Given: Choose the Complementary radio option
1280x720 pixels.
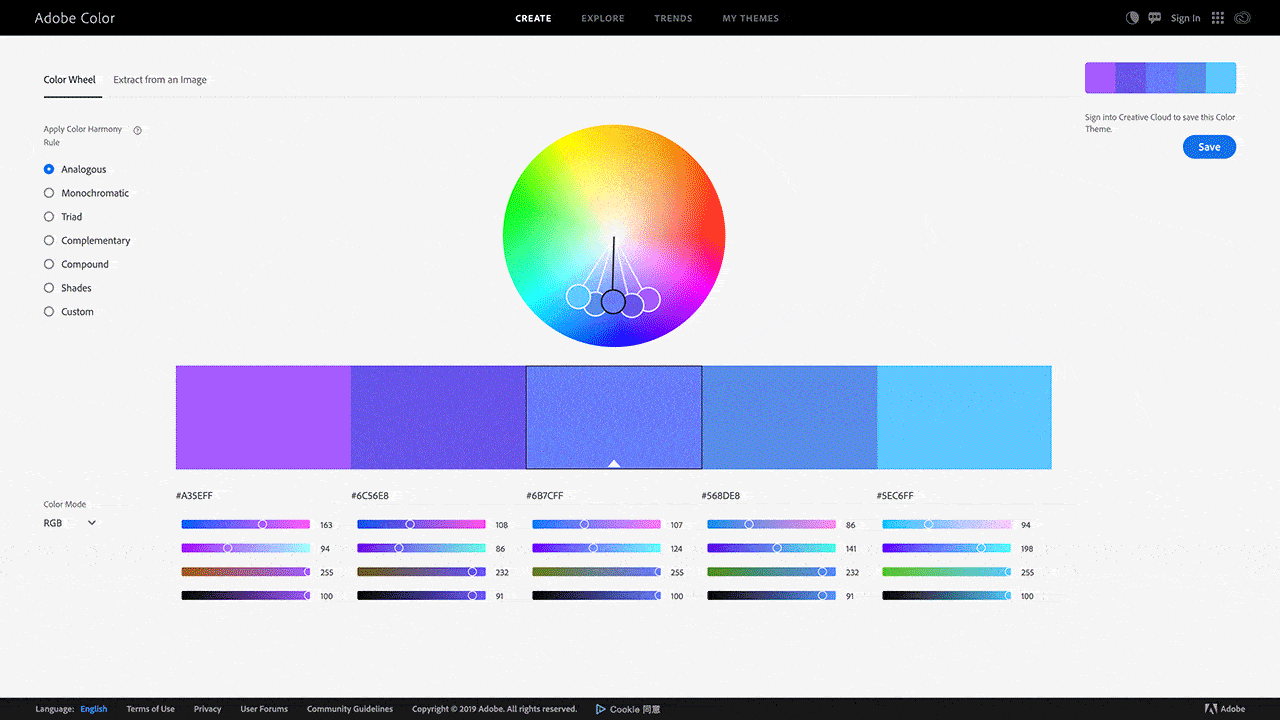Looking at the screenshot, I should [49, 241].
